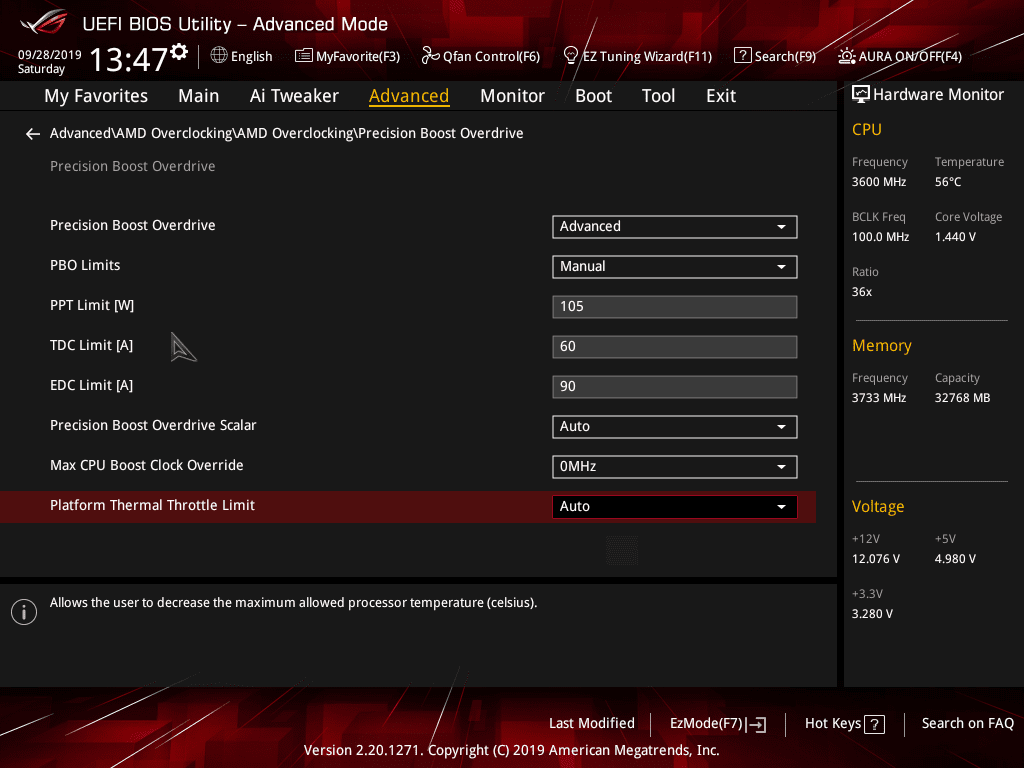Click CPU temperature 56°C value

click(x=948, y=182)
